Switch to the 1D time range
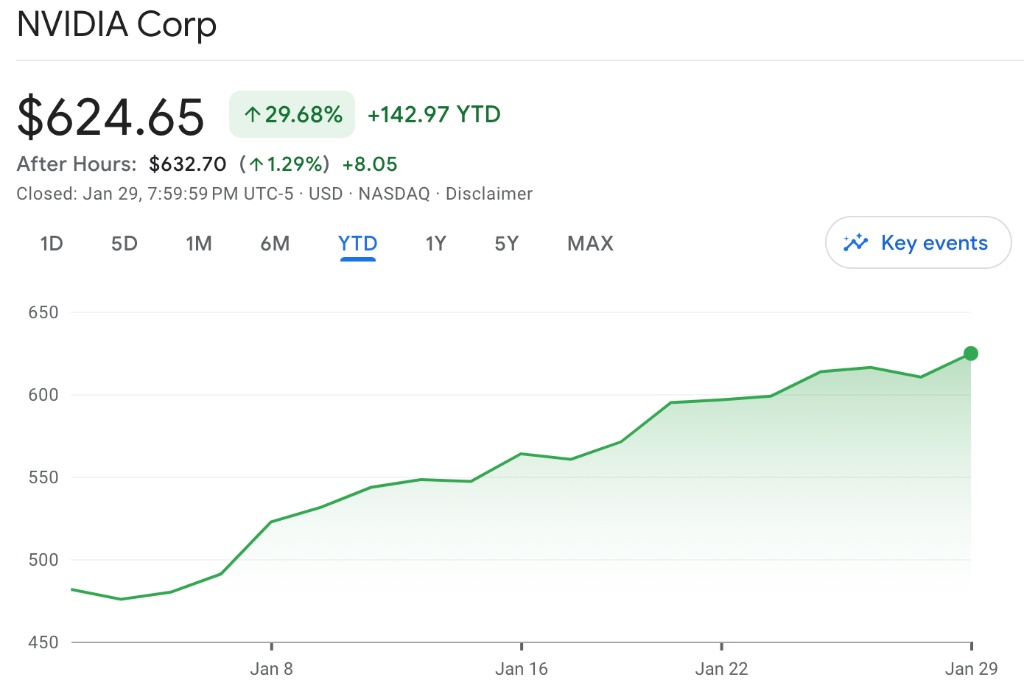 [51, 243]
